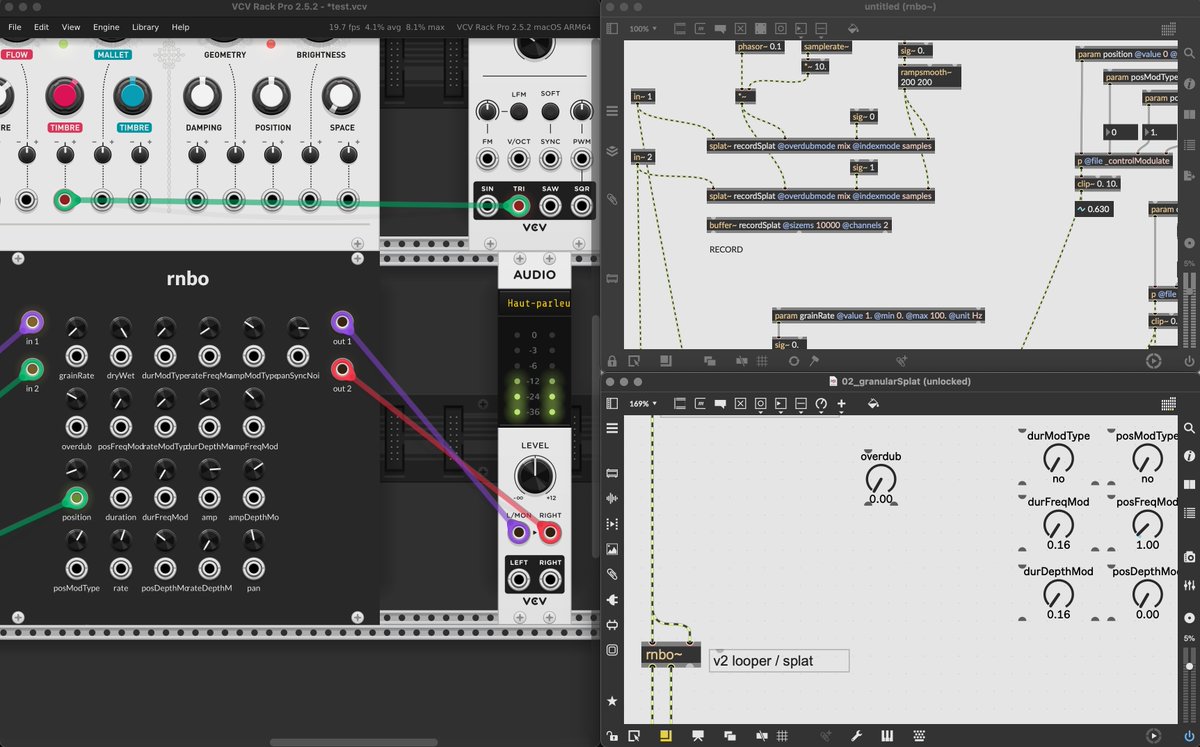The image size is (1200, 747).
Task: Add comment from 02_granularSplat toolbar
Action: 720,404
